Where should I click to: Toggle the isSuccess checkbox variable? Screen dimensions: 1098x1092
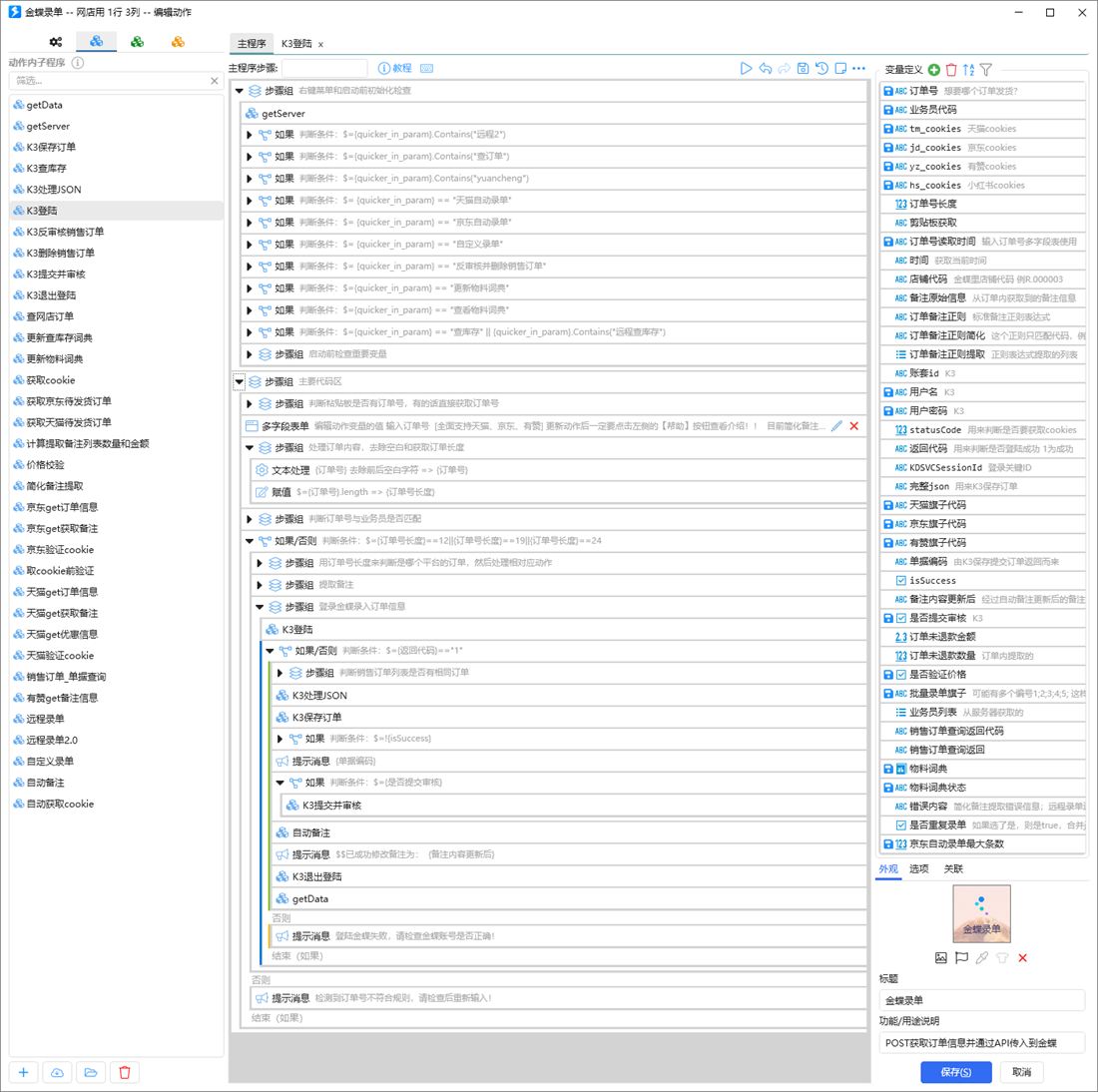click(x=901, y=581)
